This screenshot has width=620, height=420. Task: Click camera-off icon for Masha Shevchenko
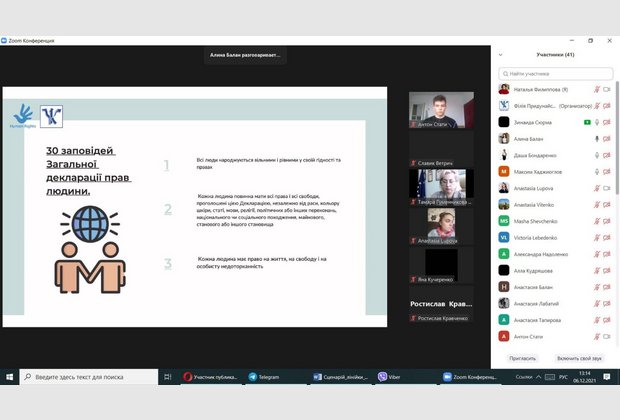point(607,220)
